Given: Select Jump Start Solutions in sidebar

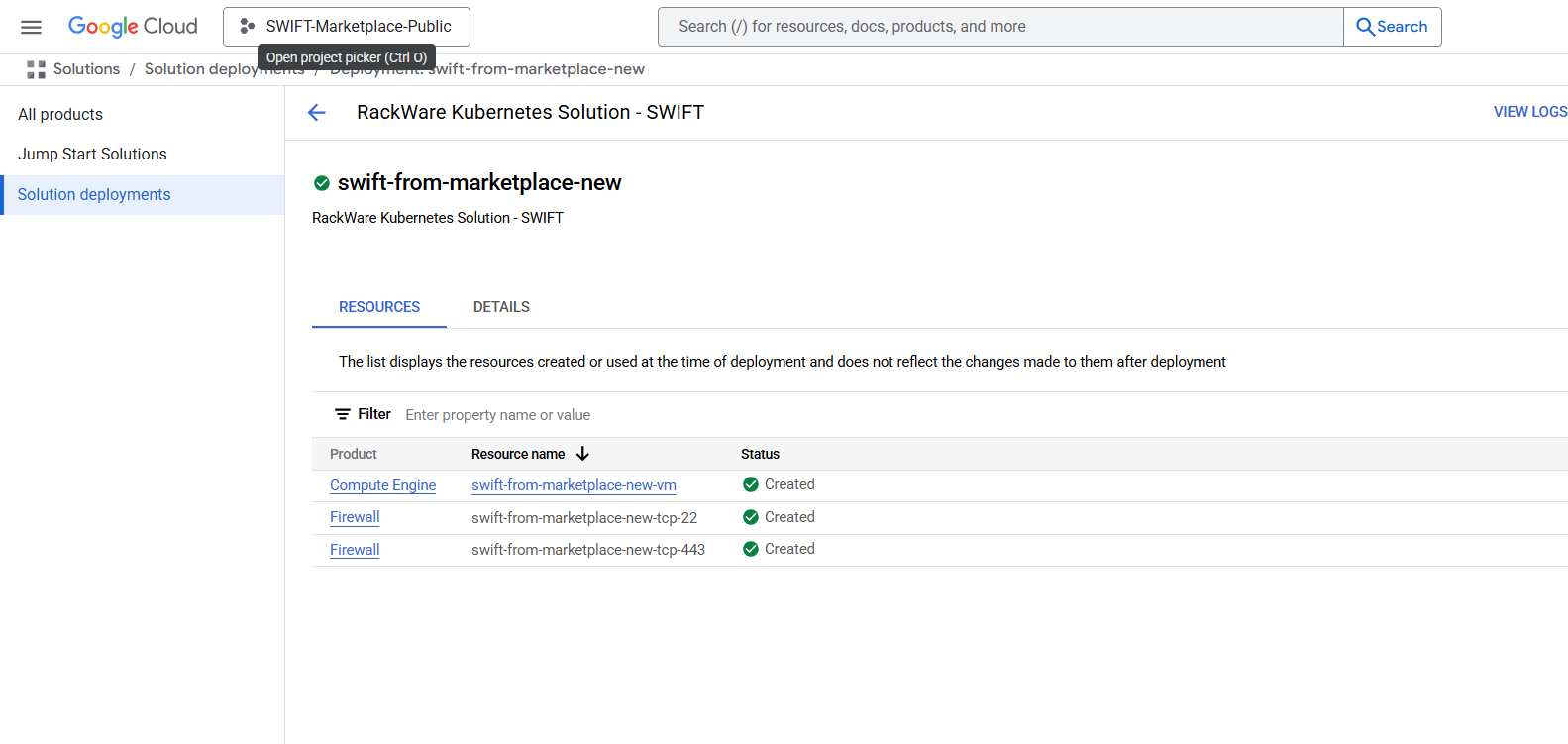Looking at the screenshot, I should tap(92, 154).
